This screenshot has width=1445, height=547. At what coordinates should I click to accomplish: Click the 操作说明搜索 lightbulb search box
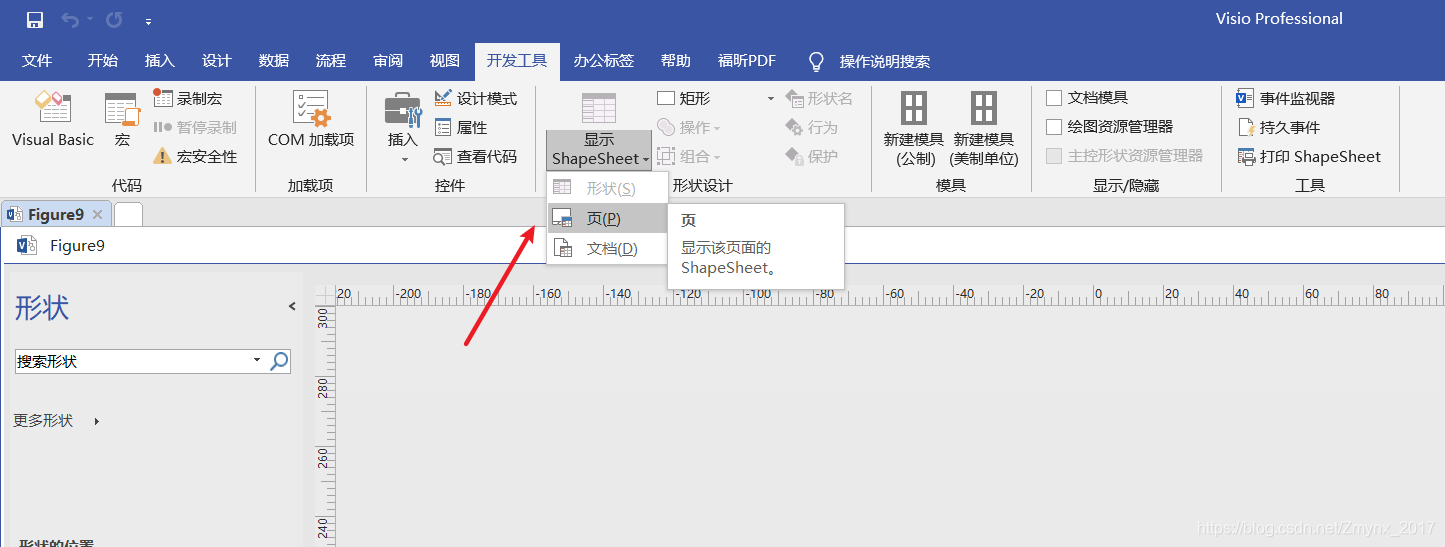[870, 62]
